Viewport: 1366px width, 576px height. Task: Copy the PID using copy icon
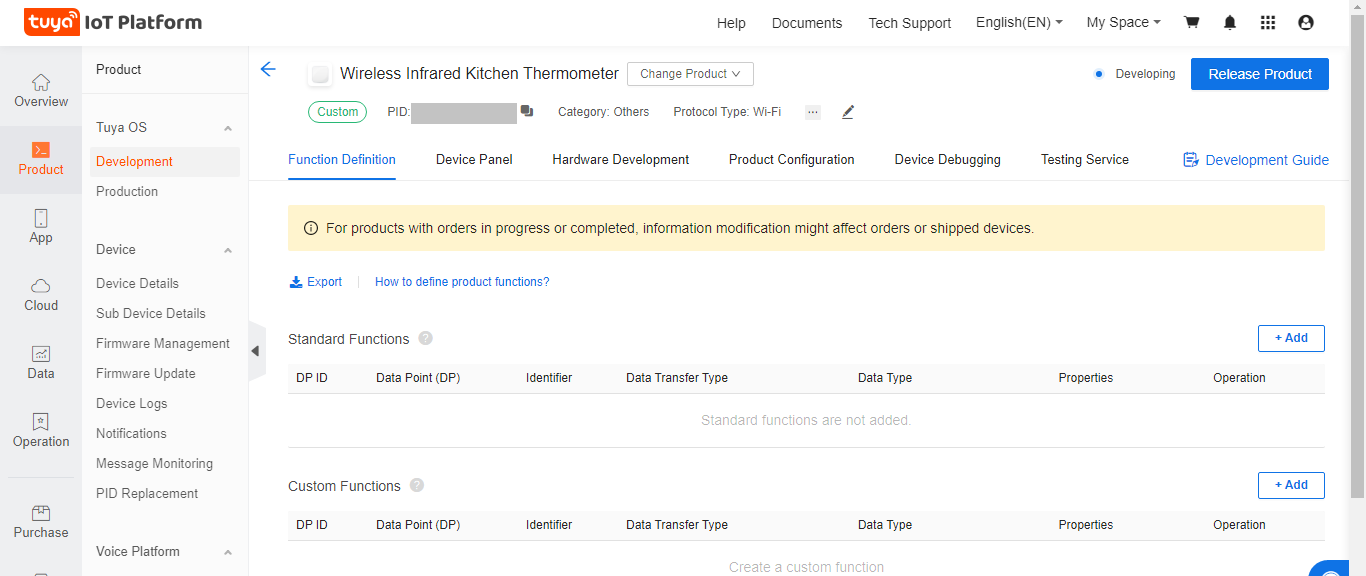(x=527, y=111)
